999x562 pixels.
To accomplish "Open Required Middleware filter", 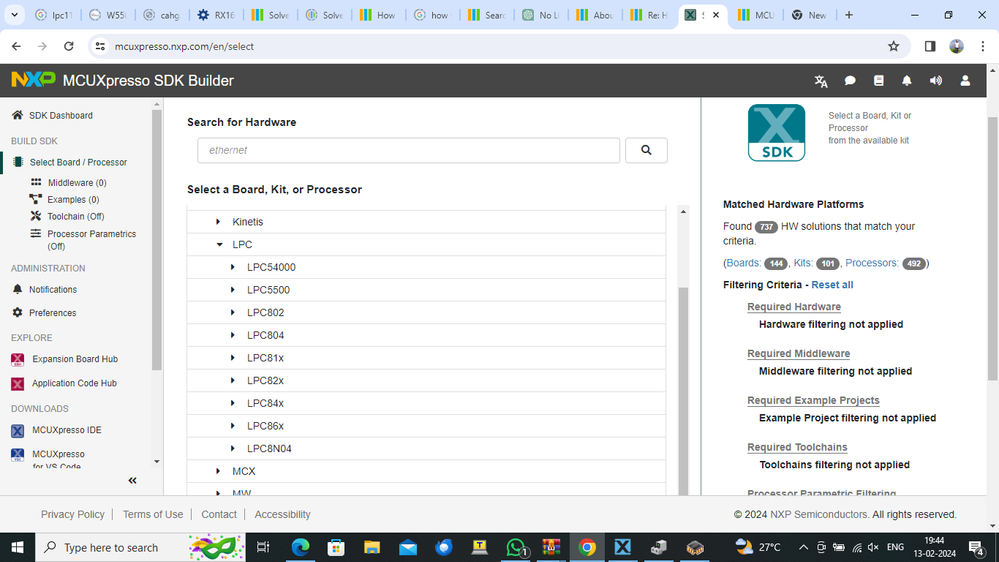I will [x=798, y=354].
